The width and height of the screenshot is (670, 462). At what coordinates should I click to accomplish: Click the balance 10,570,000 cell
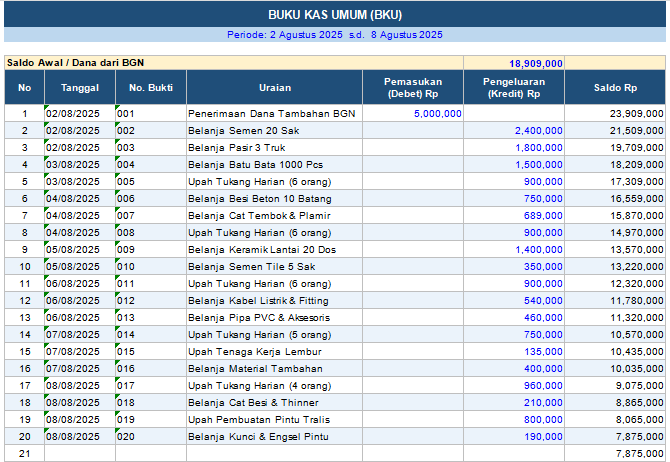tap(615, 334)
